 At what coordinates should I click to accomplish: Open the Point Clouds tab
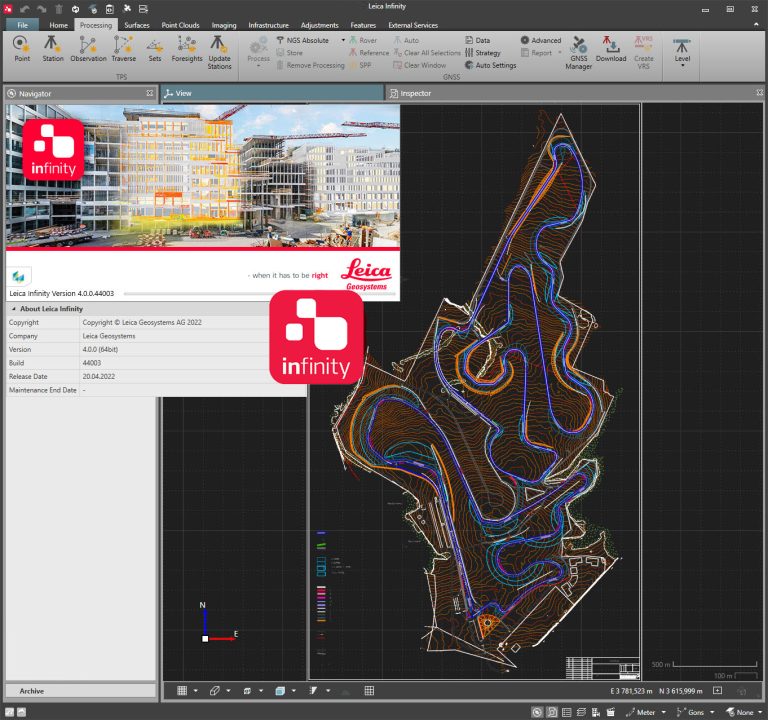tap(180, 25)
